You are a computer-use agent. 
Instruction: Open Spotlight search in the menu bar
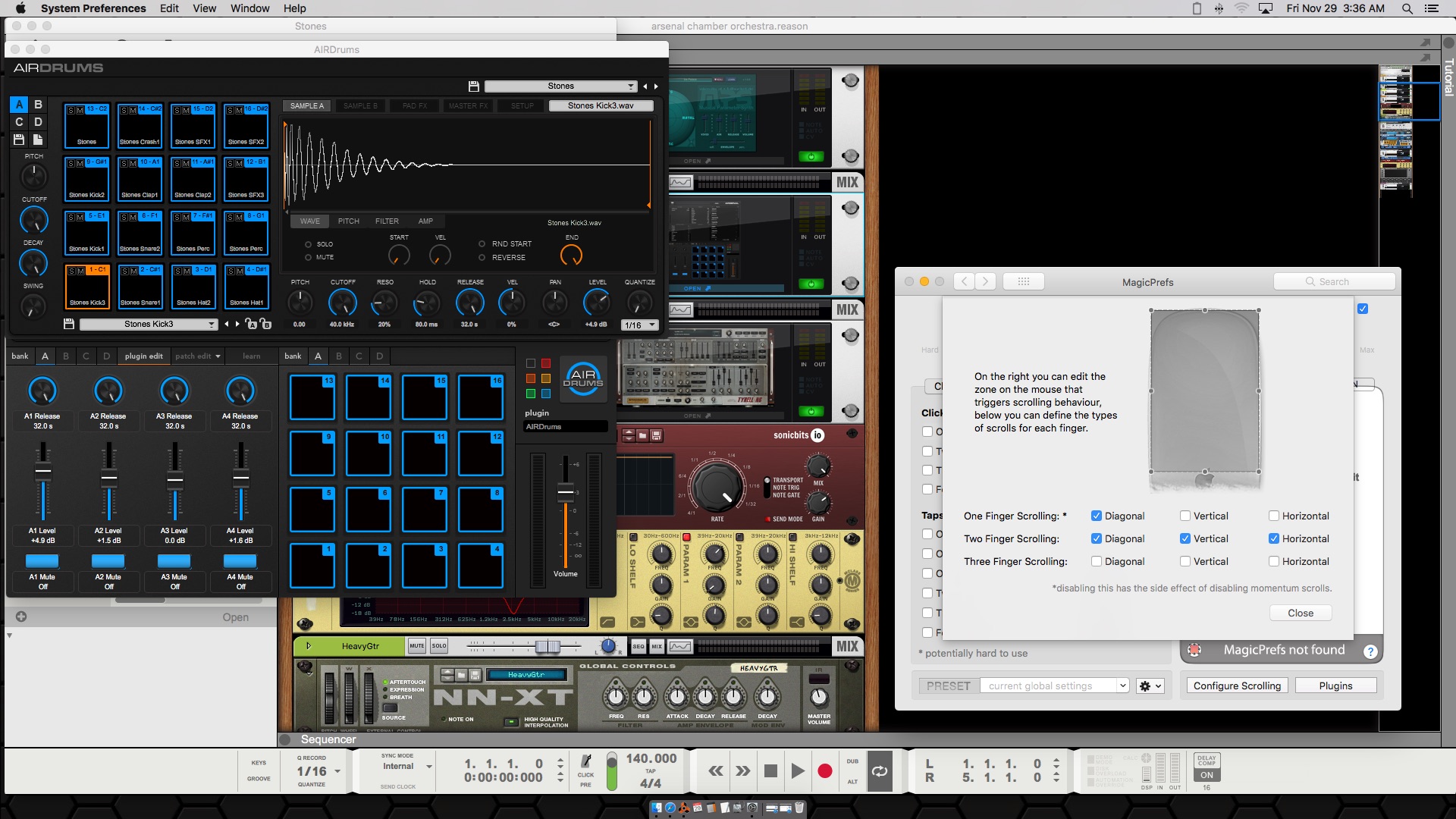[1407, 8]
